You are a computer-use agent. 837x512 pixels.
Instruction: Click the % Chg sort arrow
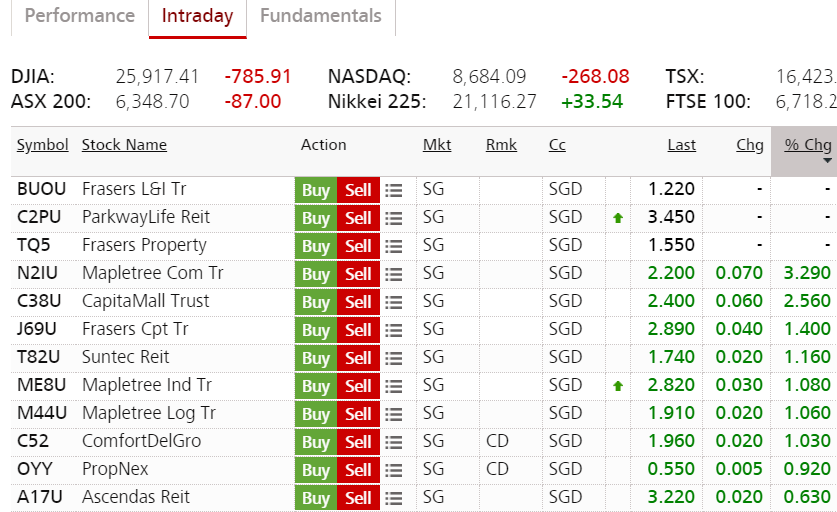(827, 160)
